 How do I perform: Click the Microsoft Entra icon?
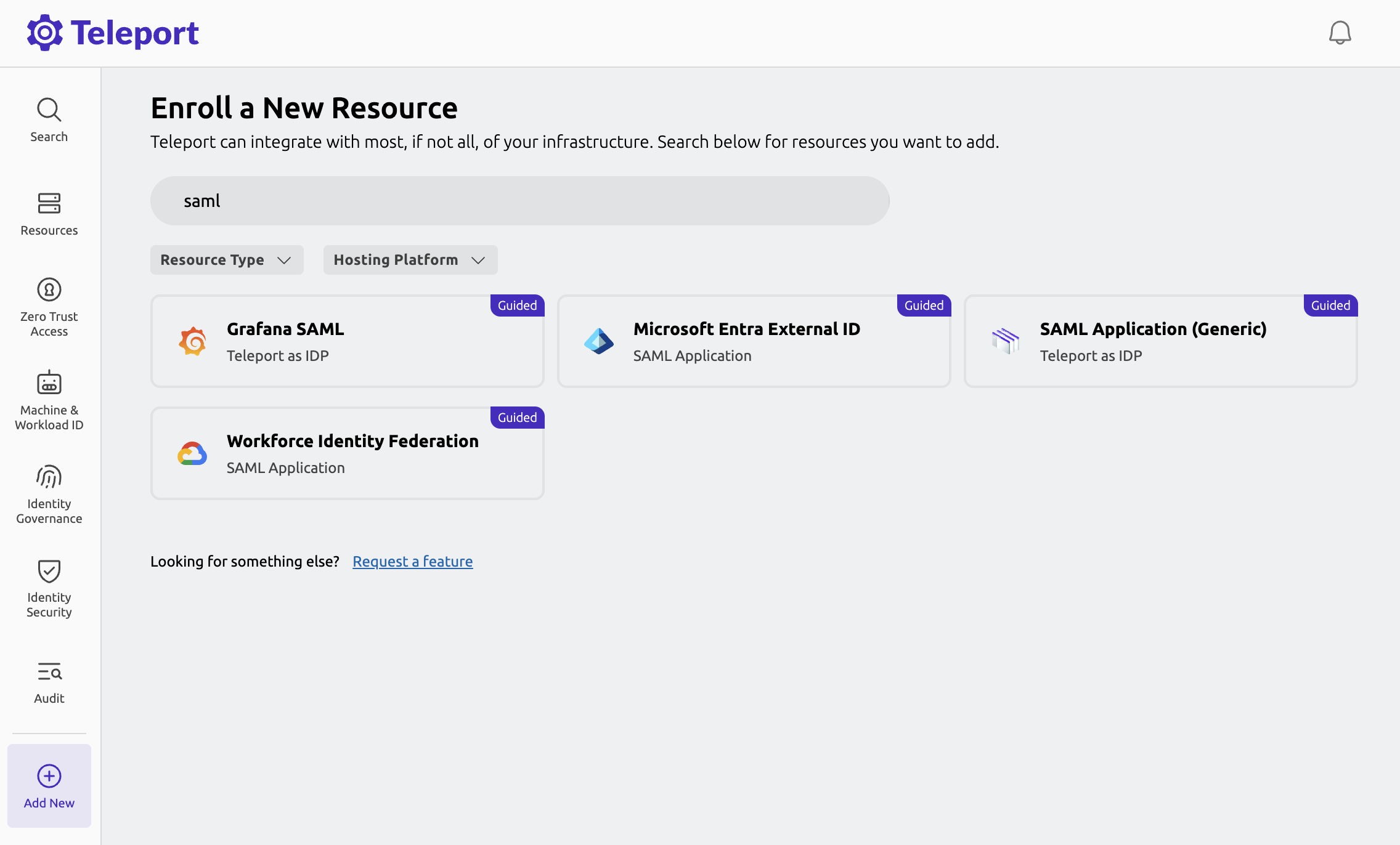tap(598, 341)
